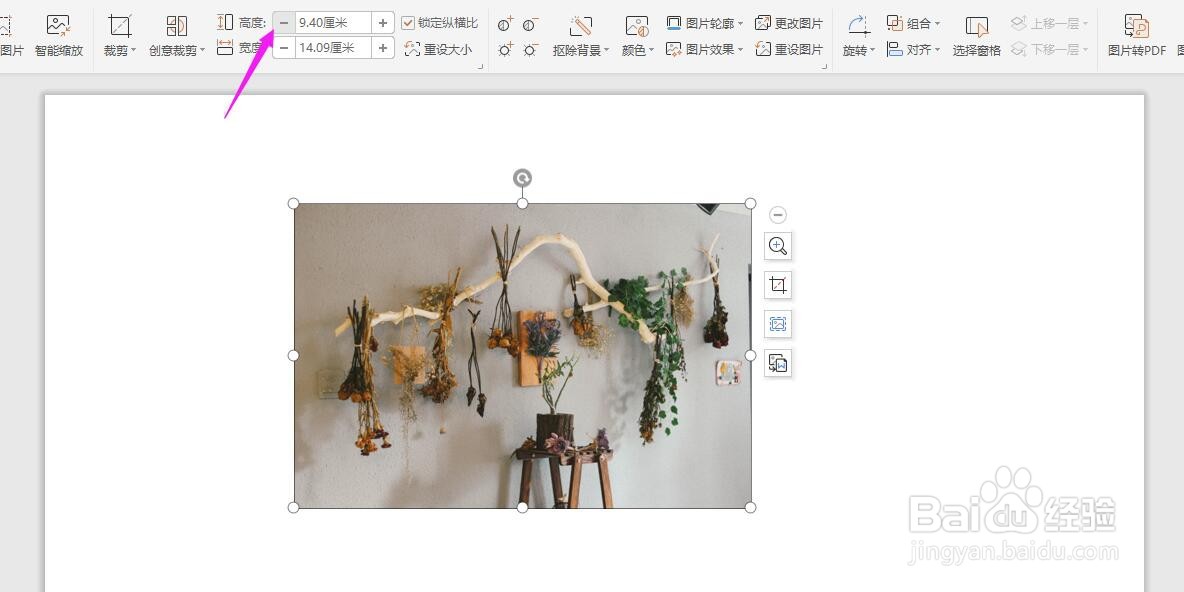Click the floating zoom magnifier icon

(x=778, y=246)
